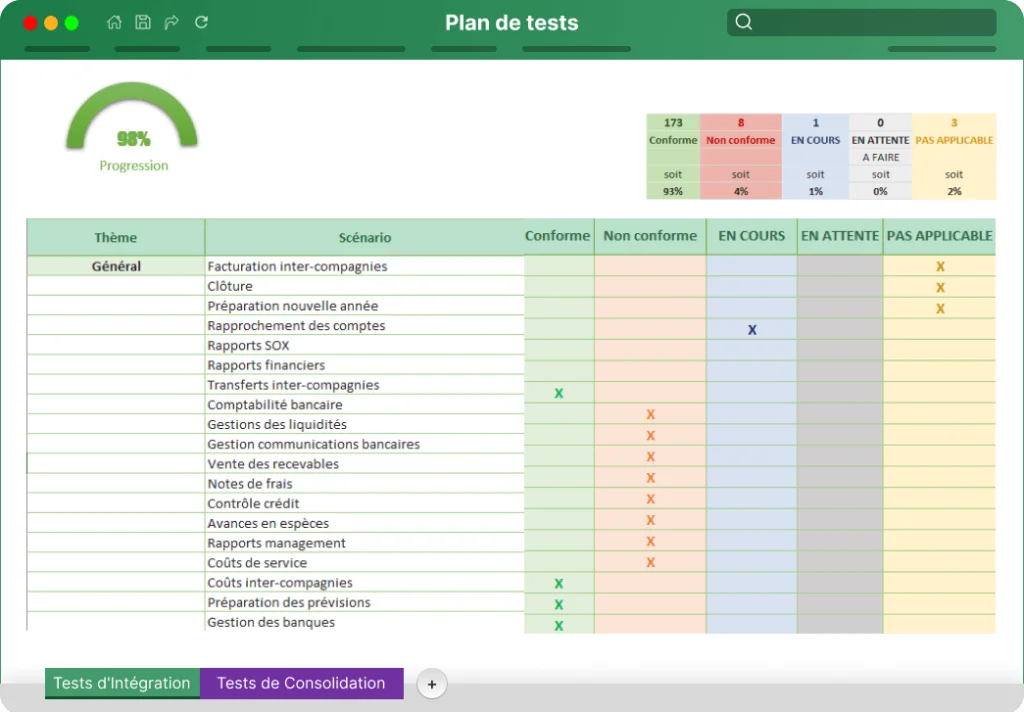Open the Tests de Consolidation tab
The image size is (1024, 712).
coord(301,683)
